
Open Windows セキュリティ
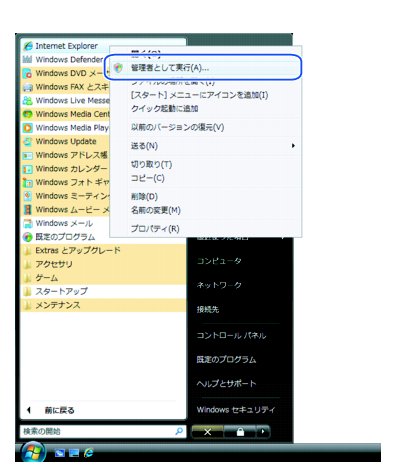[236, 410]
